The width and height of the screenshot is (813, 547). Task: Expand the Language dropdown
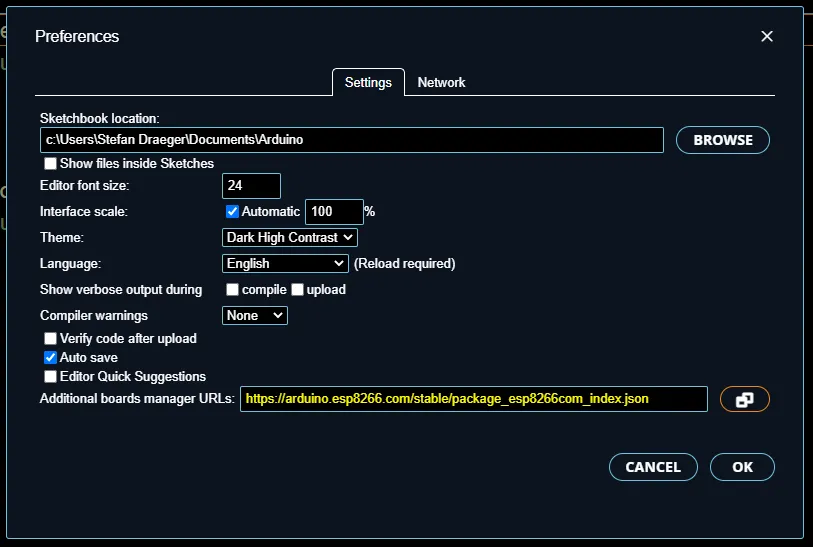click(x=284, y=264)
